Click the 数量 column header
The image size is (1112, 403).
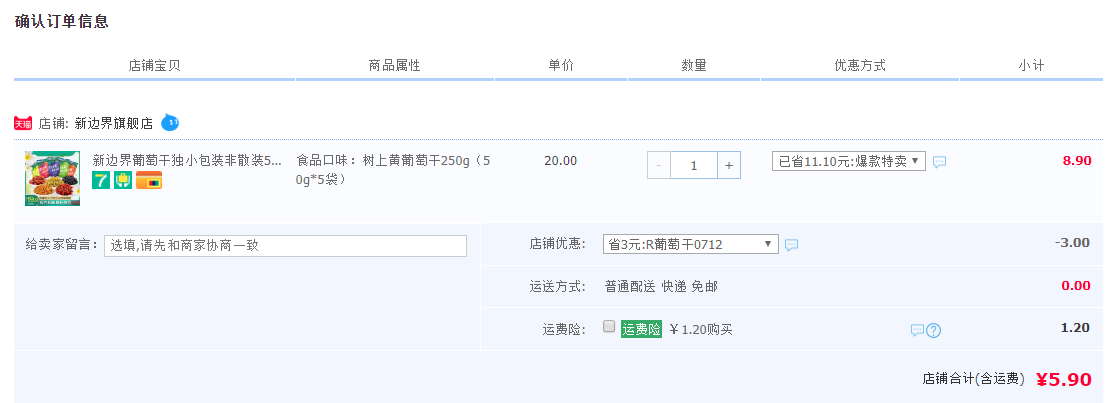pyautogui.click(x=694, y=65)
